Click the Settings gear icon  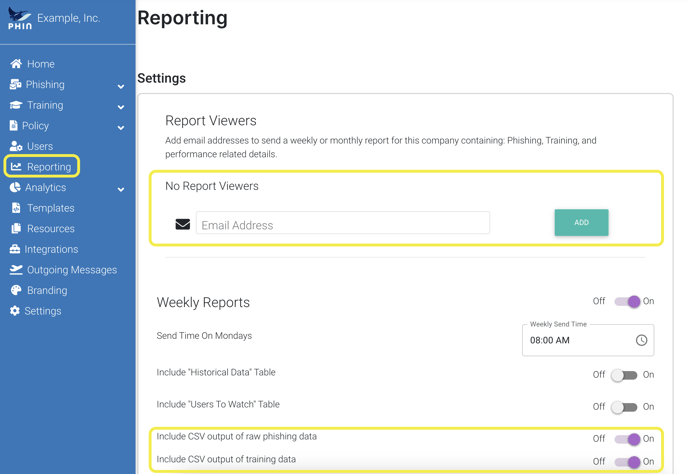(x=15, y=311)
